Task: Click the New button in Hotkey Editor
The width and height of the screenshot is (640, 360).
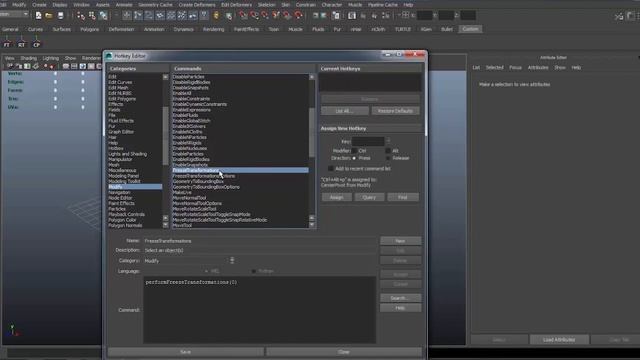Action: [400, 241]
